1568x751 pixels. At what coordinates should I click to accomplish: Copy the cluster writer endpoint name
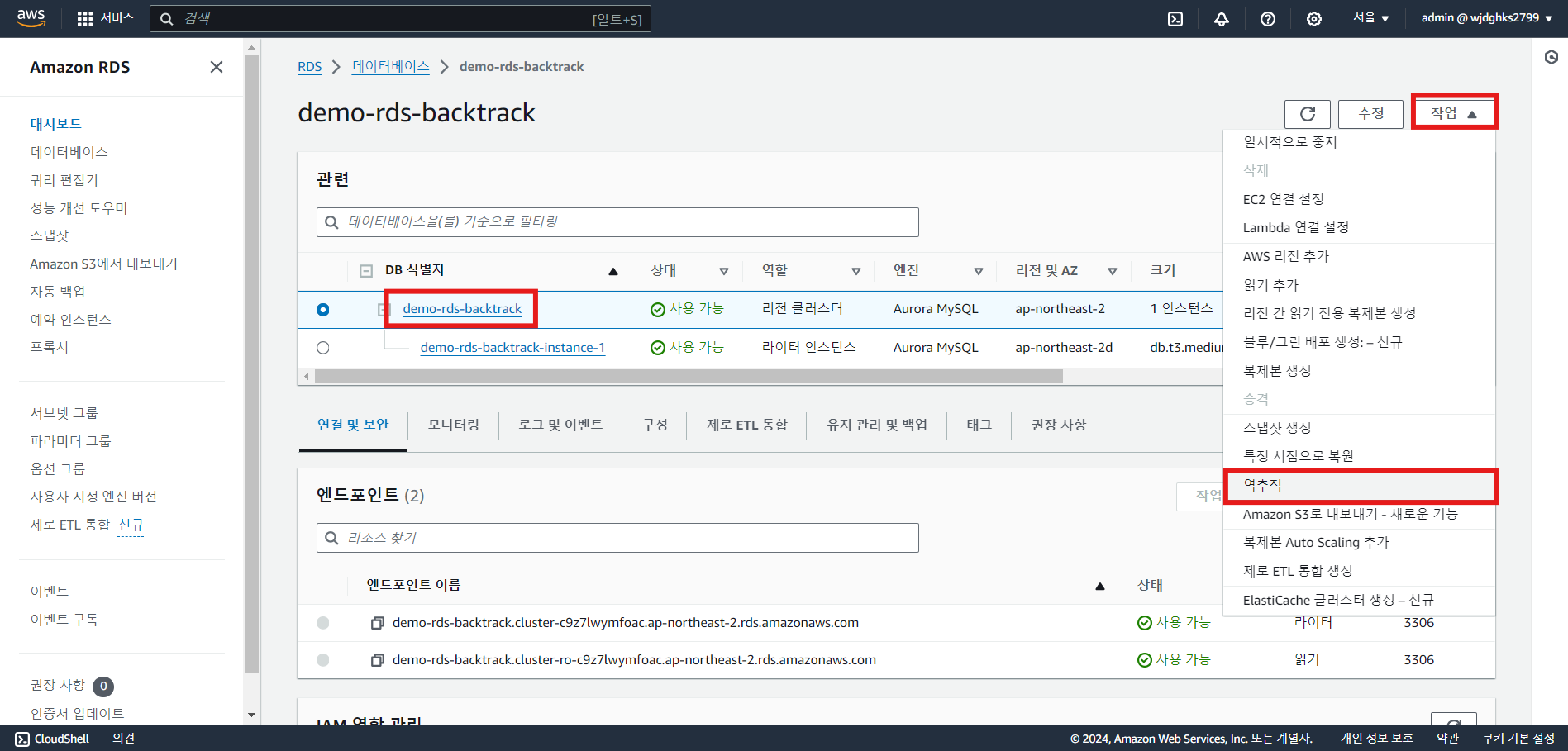pos(377,623)
